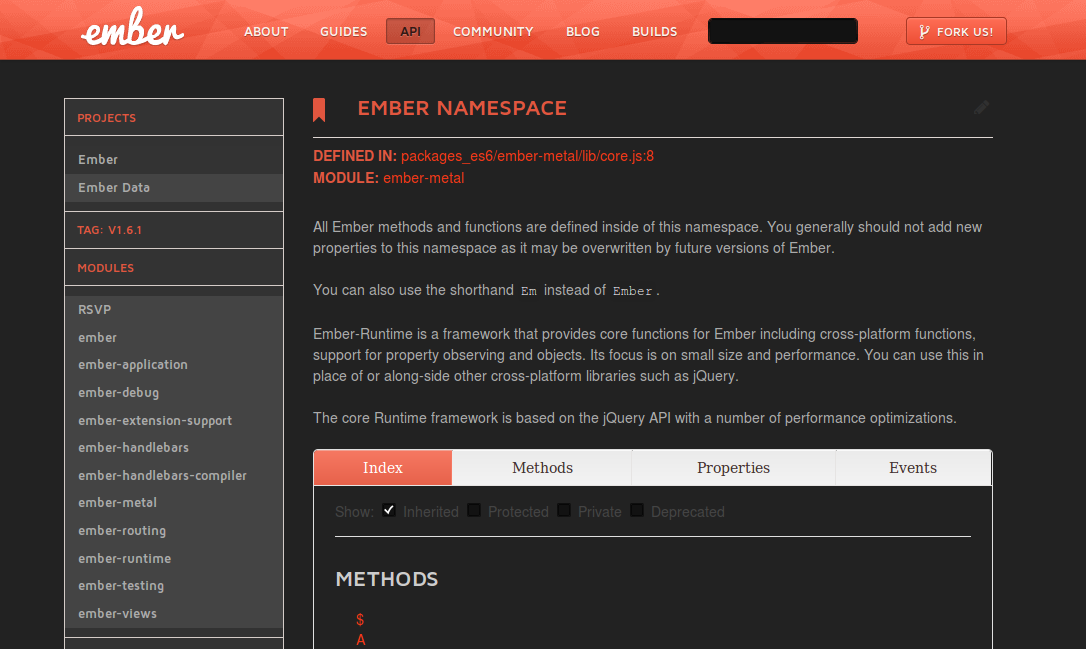
Task: Open the Guides menu item
Action: (x=344, y=32)
